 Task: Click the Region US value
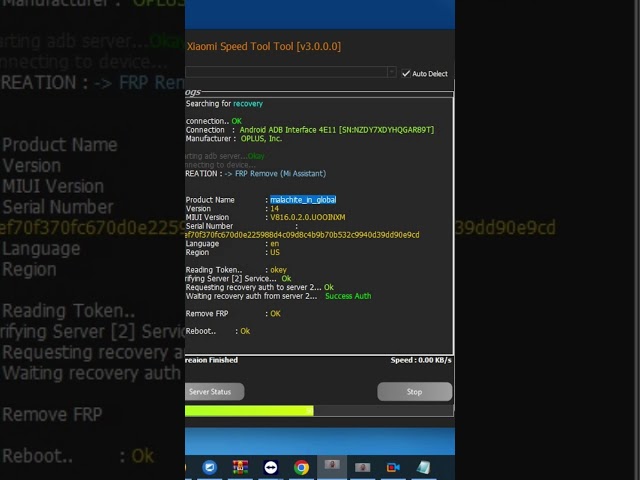pos(275,252)
